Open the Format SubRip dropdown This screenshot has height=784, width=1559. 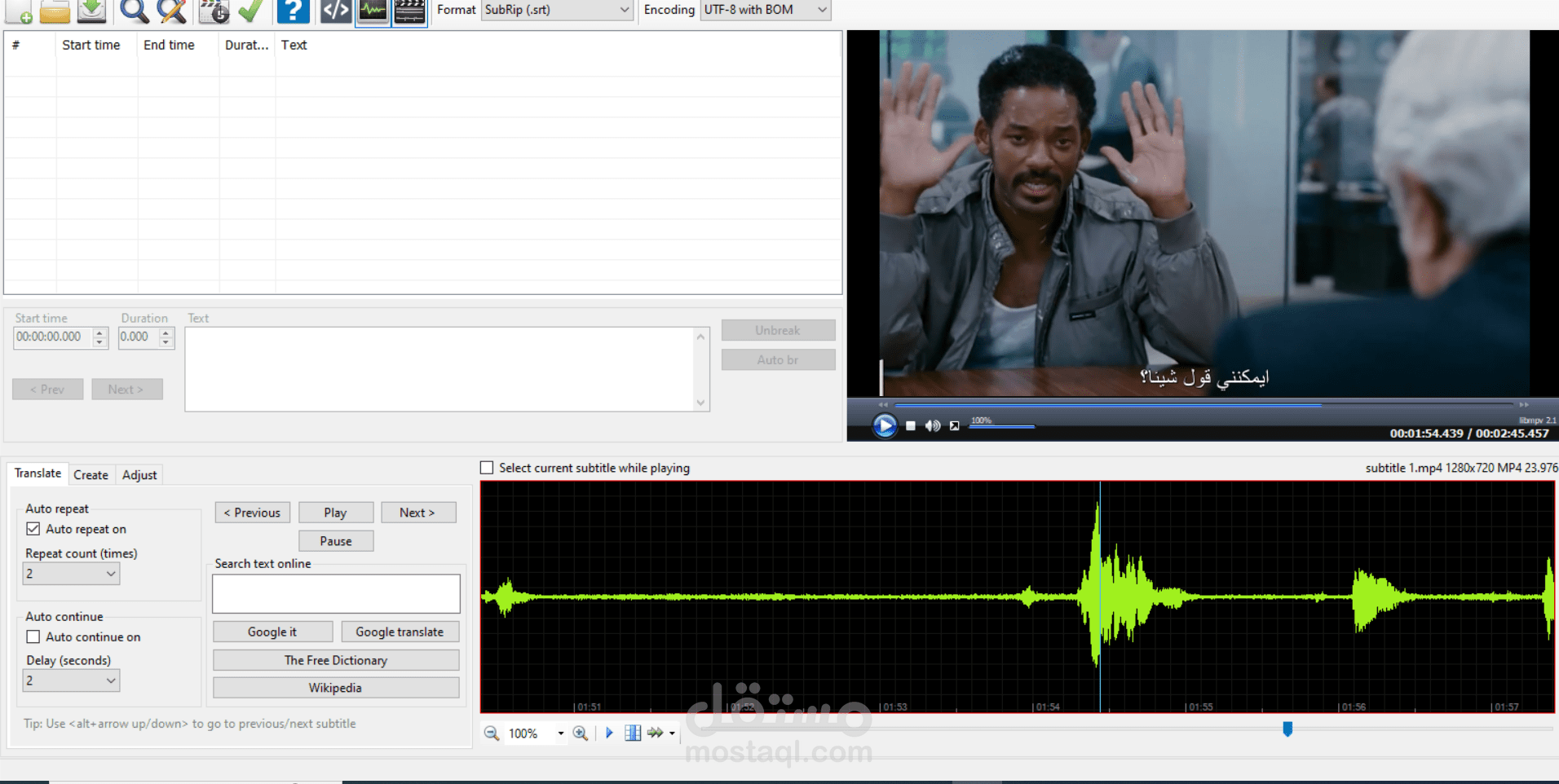tap(557, 10)
